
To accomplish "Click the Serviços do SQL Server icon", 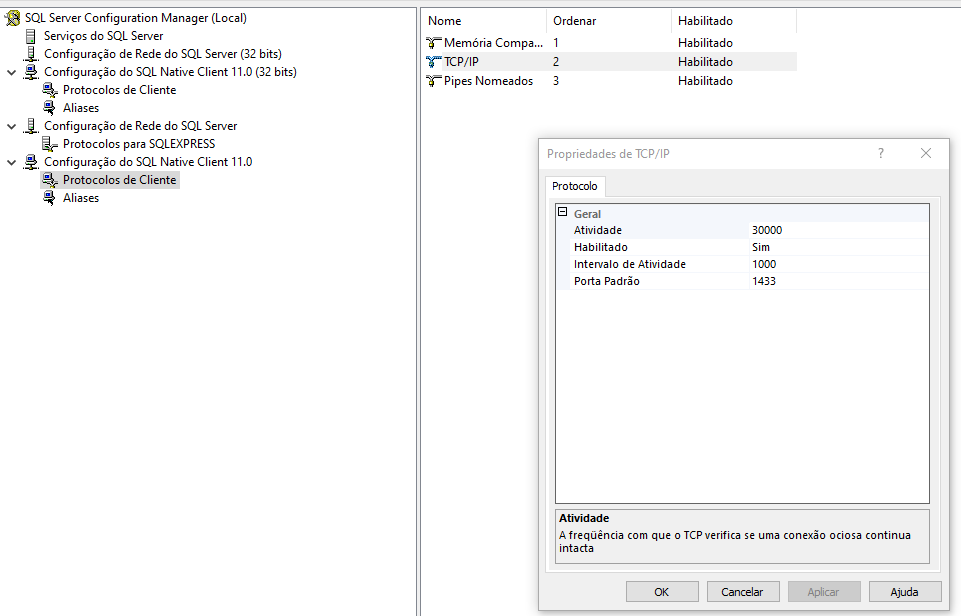I will point(31,36).
